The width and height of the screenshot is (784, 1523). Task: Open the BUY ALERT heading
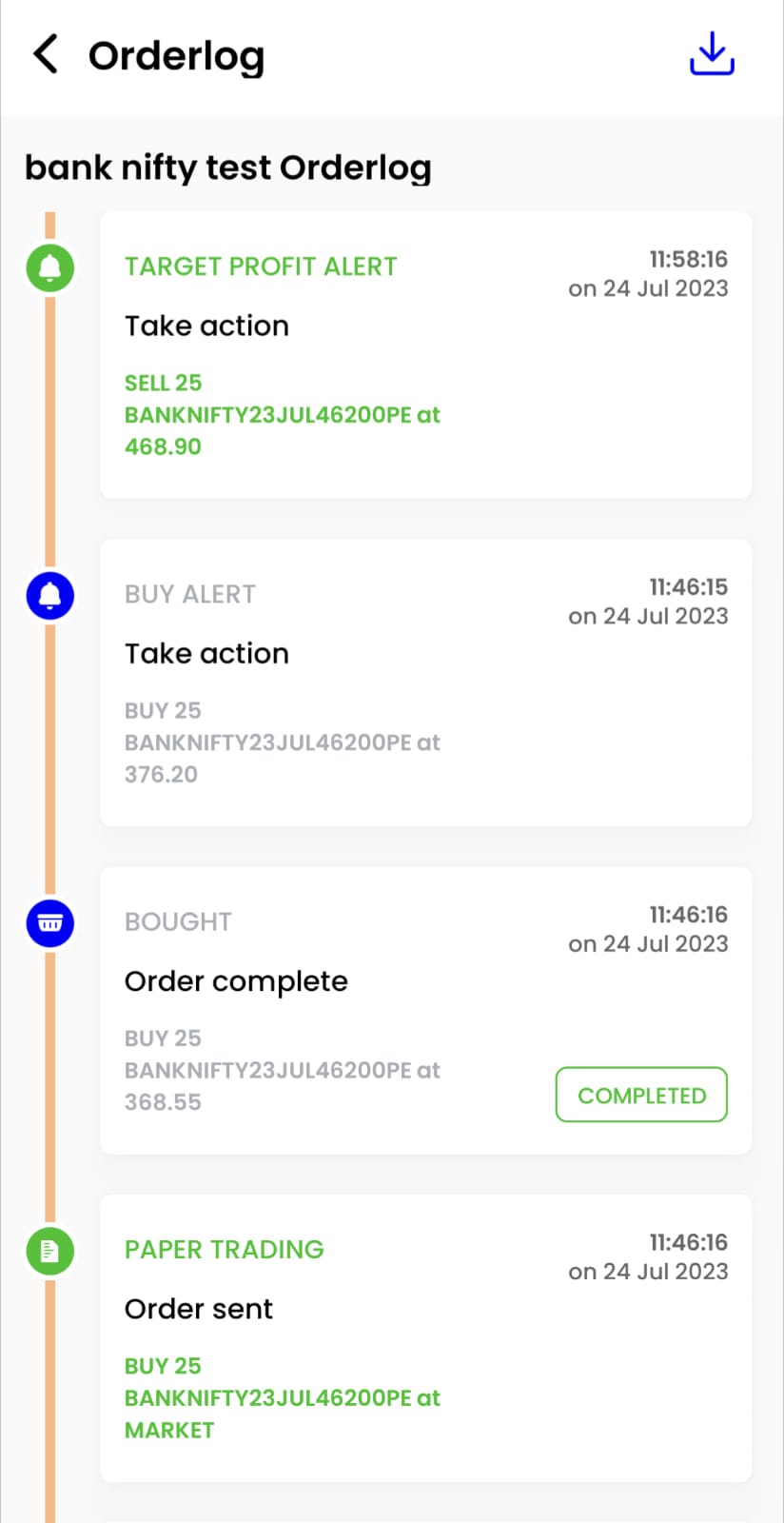pos(190,594)
